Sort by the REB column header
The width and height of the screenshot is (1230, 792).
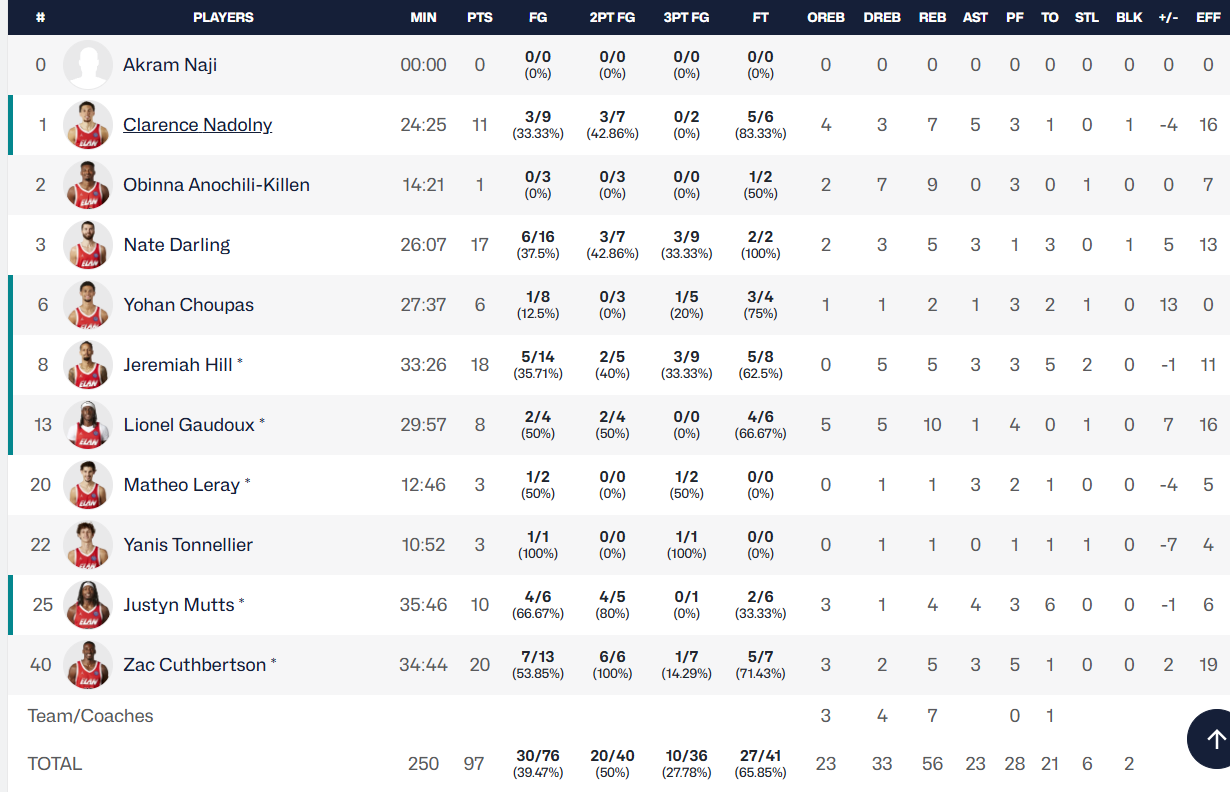[x=932, y=17]
